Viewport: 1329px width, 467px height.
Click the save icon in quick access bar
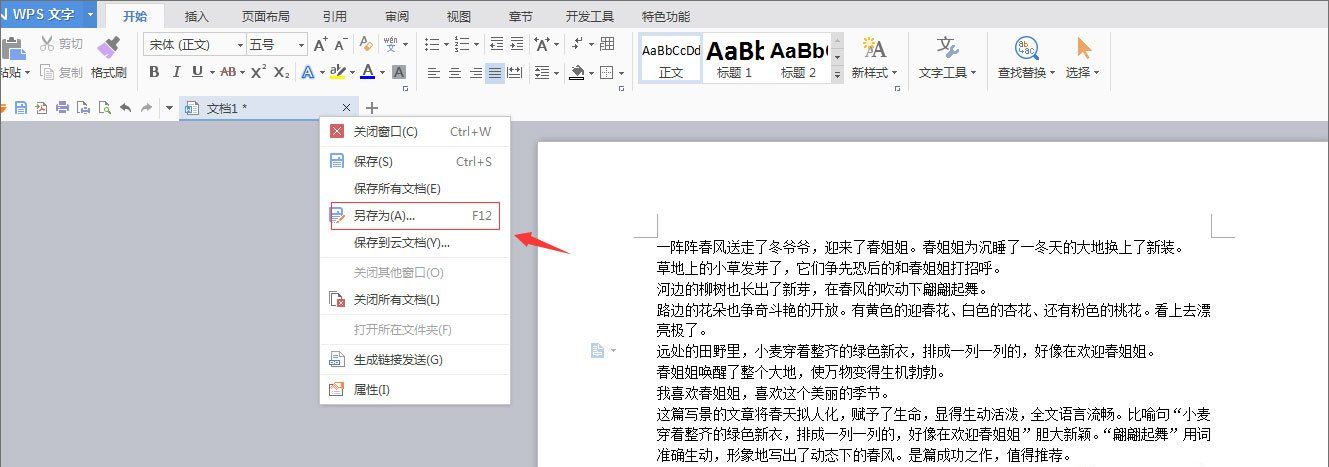tap(20, 107)
